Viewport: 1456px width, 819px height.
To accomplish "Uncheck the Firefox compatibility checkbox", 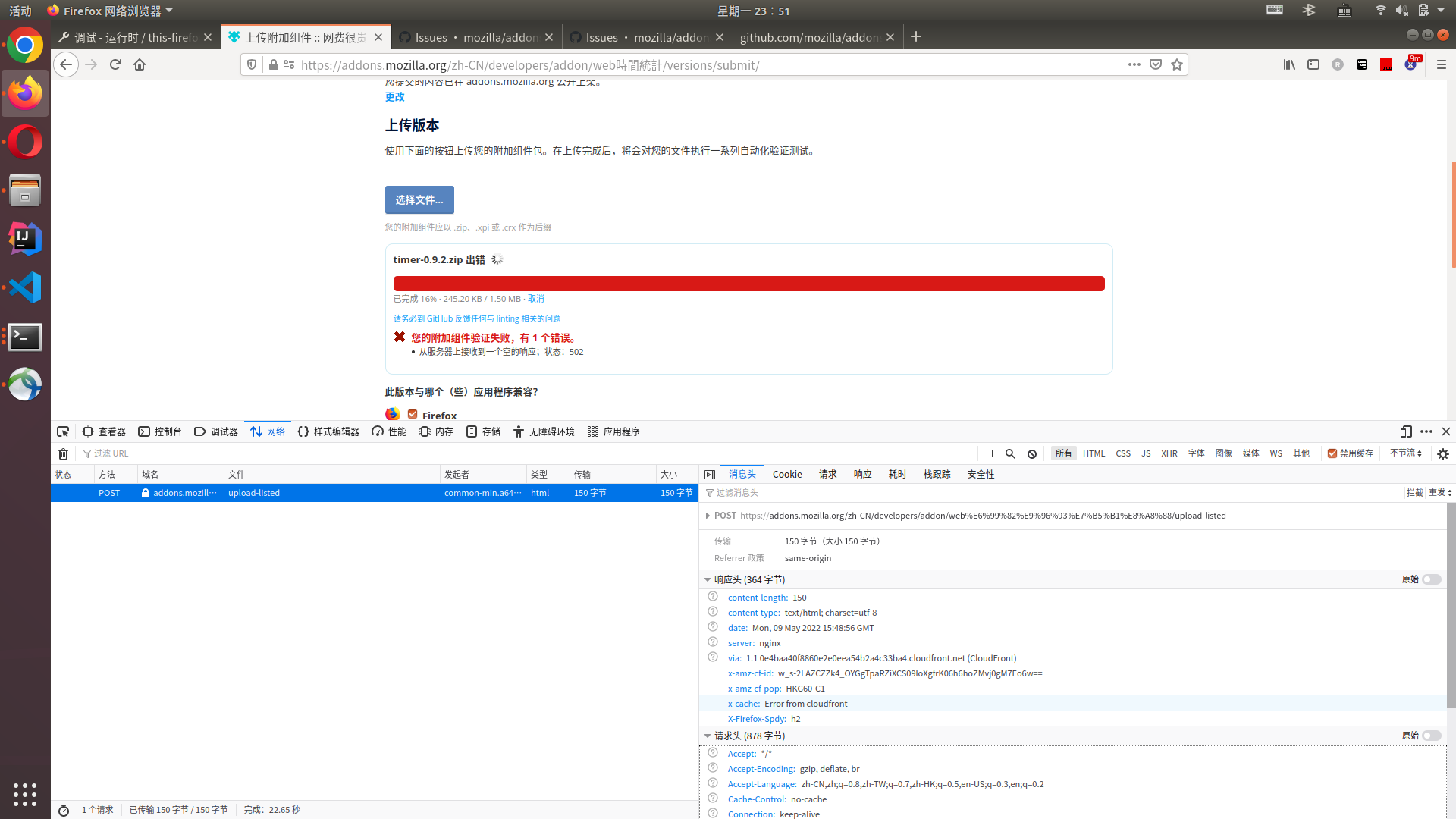I will (x=413, y=414).
